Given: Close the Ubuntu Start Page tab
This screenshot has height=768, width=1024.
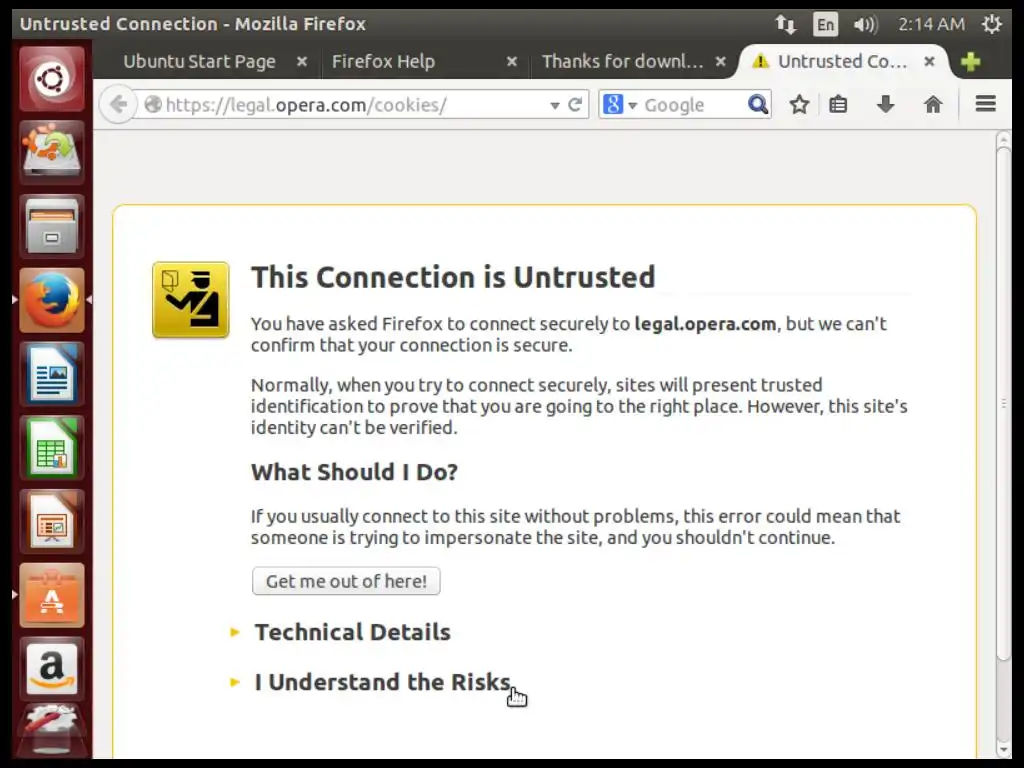Looking at the screenshot, I should click(x=302, y=61).
